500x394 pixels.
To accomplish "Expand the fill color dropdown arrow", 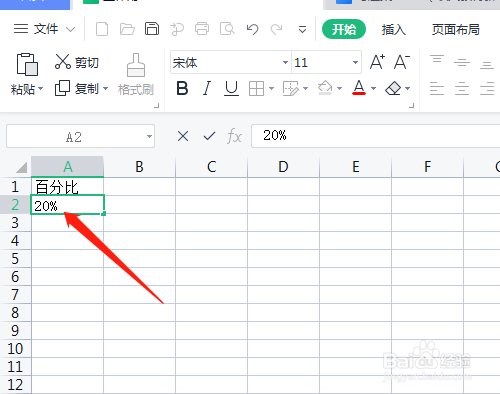I will pos(339,89).
